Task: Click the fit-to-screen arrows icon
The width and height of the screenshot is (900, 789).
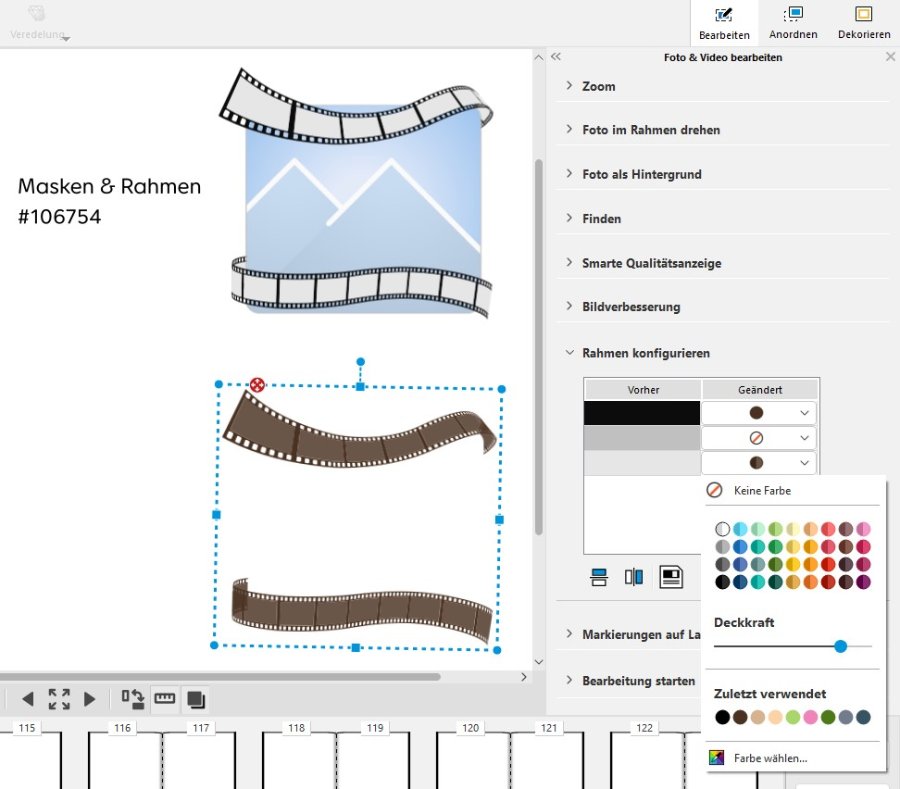Action: pos(59,699)
